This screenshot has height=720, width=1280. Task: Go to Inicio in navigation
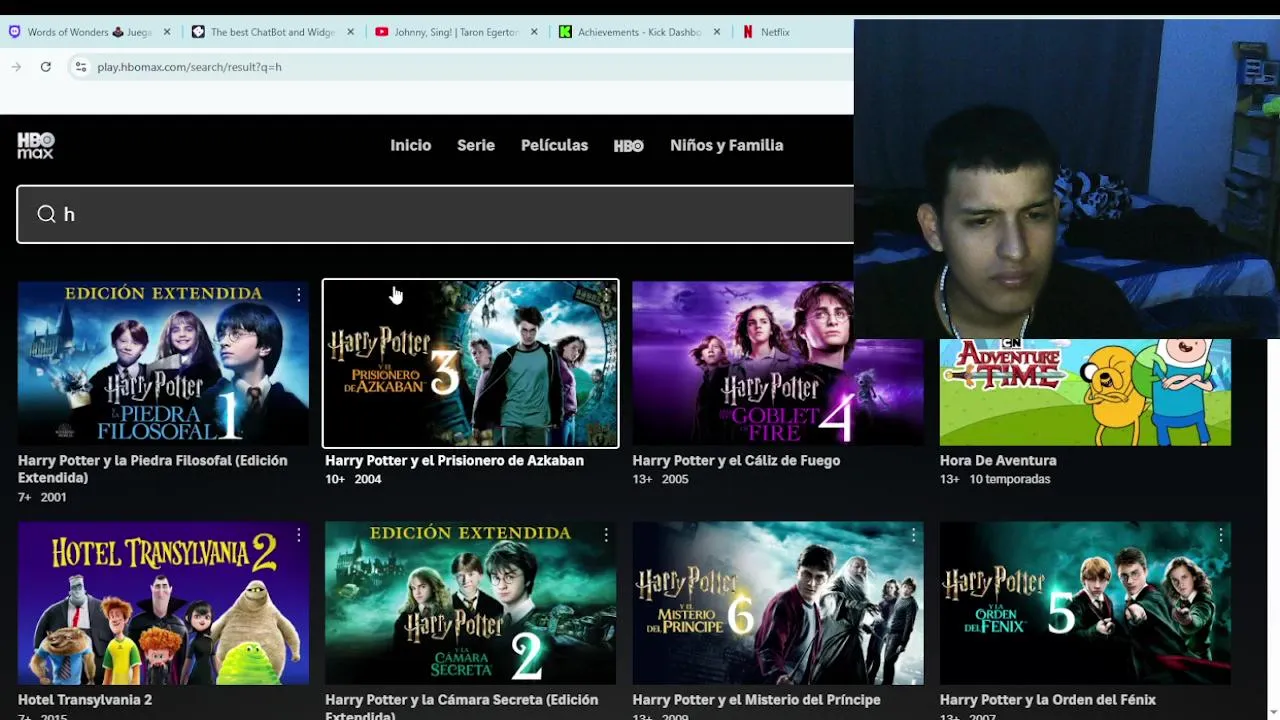tap(410, 145)
